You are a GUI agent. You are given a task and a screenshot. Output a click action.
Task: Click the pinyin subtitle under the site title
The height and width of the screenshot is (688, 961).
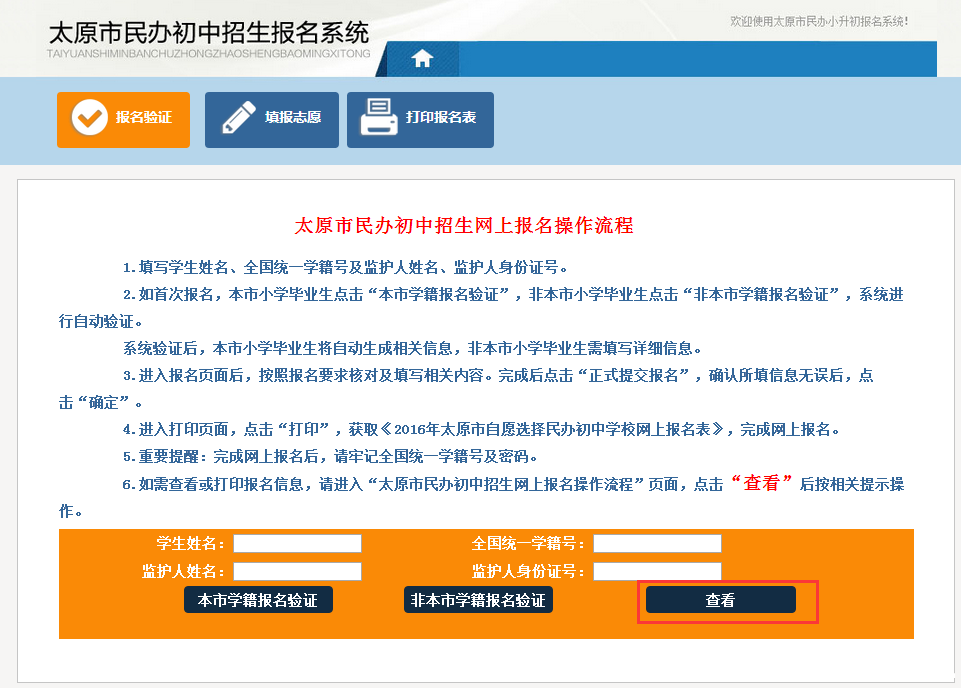[x=208, y=53]
